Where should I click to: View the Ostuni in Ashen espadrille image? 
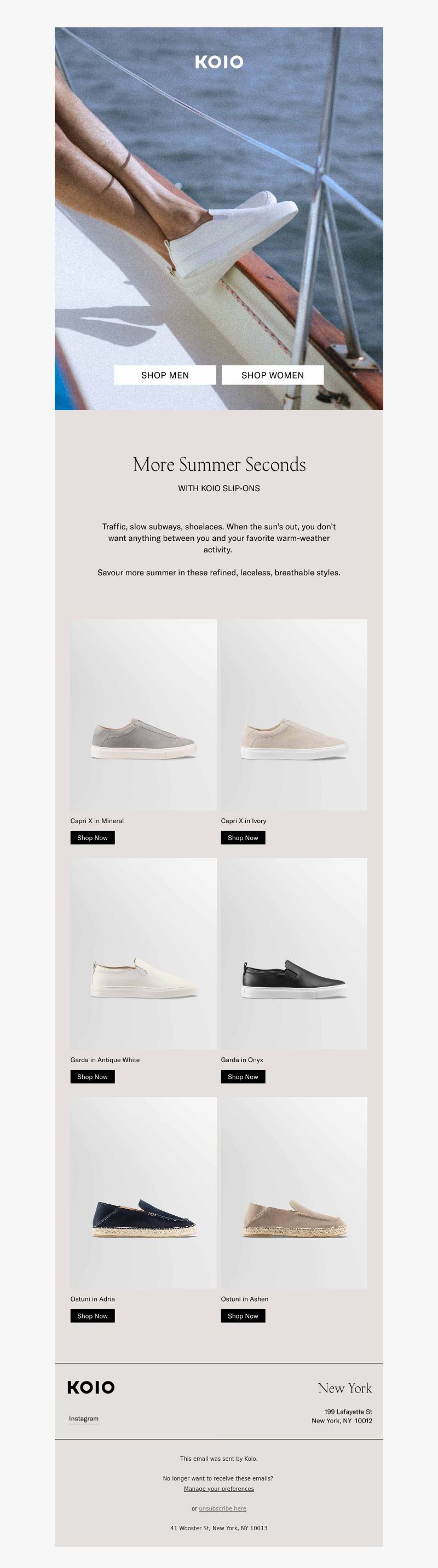pyautogui.click(x=293, y=1193)
